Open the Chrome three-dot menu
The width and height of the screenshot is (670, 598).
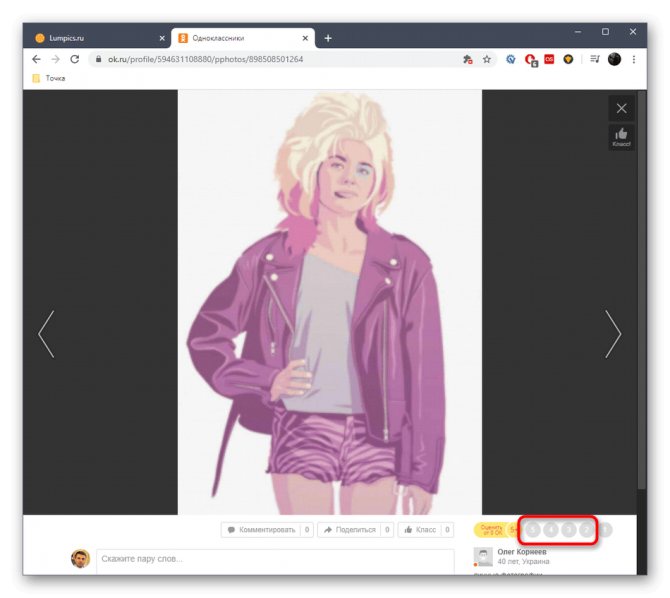coord(634,59)
